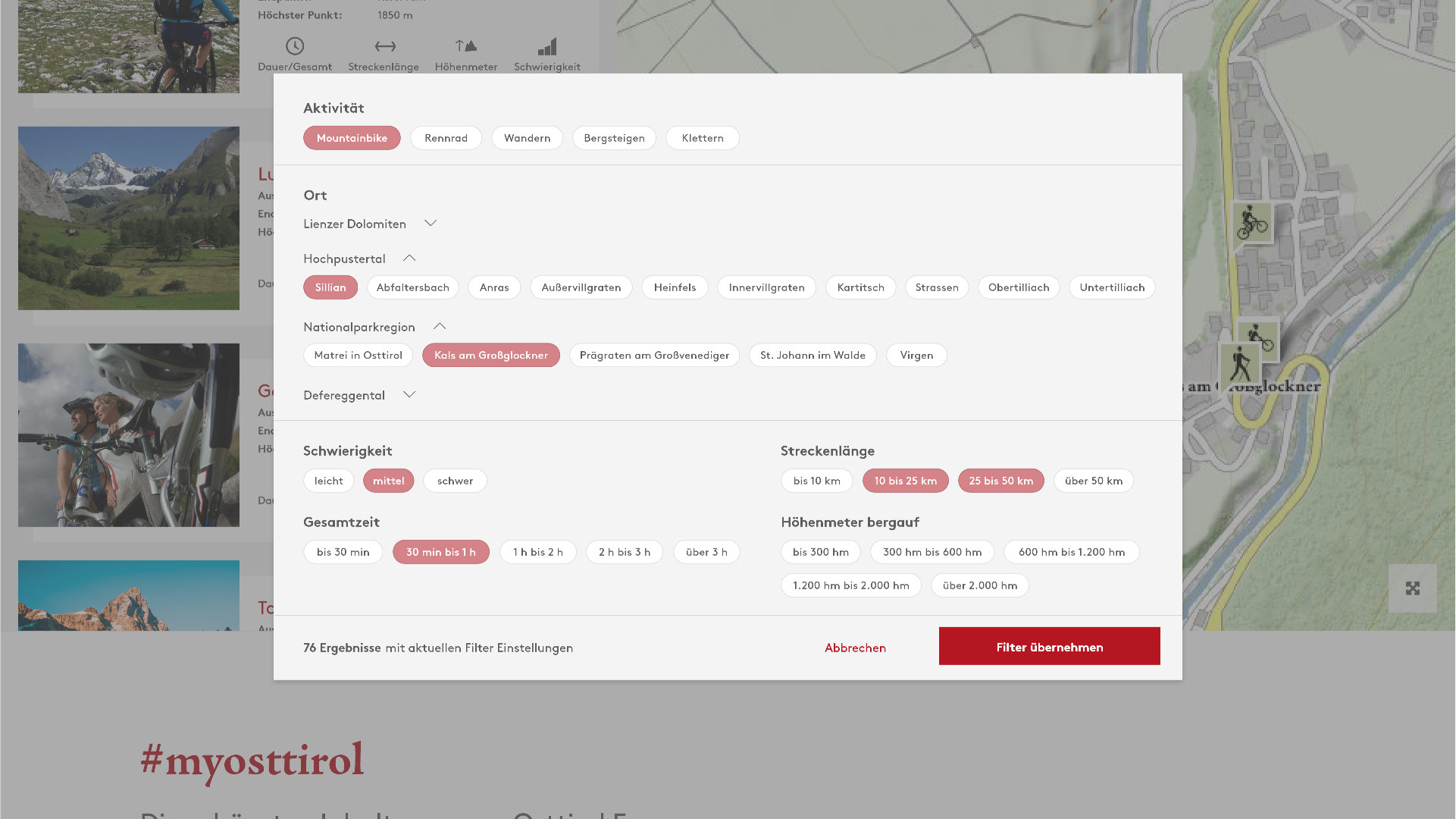Cancel the filter dialog via Abbrechen
The height and width of the screenshot is (819, 1456).
pos(855,648)
